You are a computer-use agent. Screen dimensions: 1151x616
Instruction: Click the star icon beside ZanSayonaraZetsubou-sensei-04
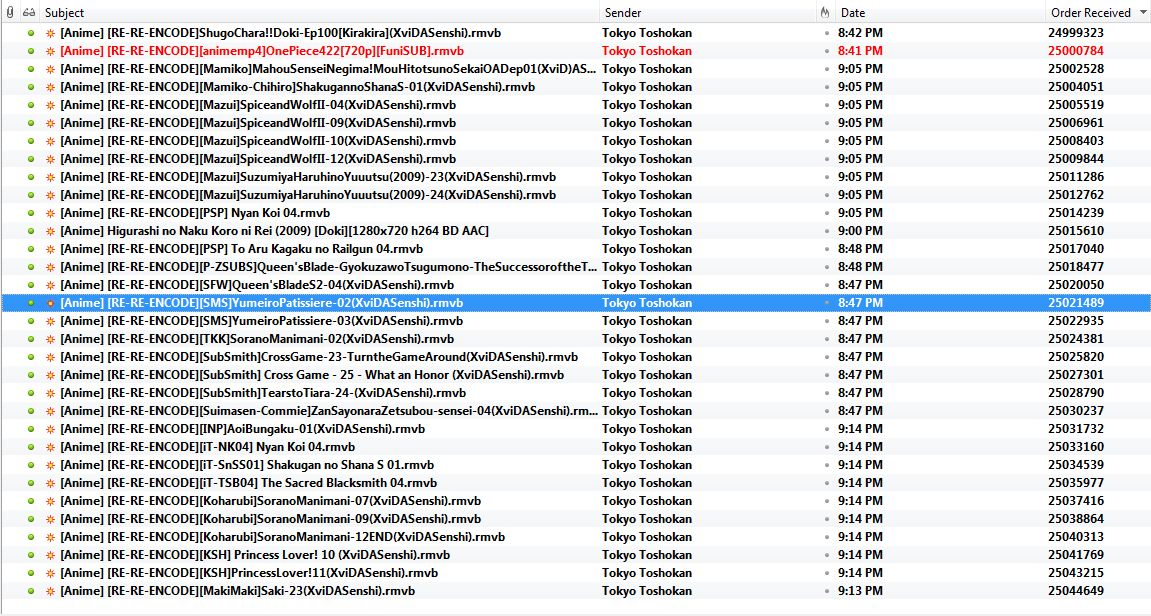[x=51, y=411]
